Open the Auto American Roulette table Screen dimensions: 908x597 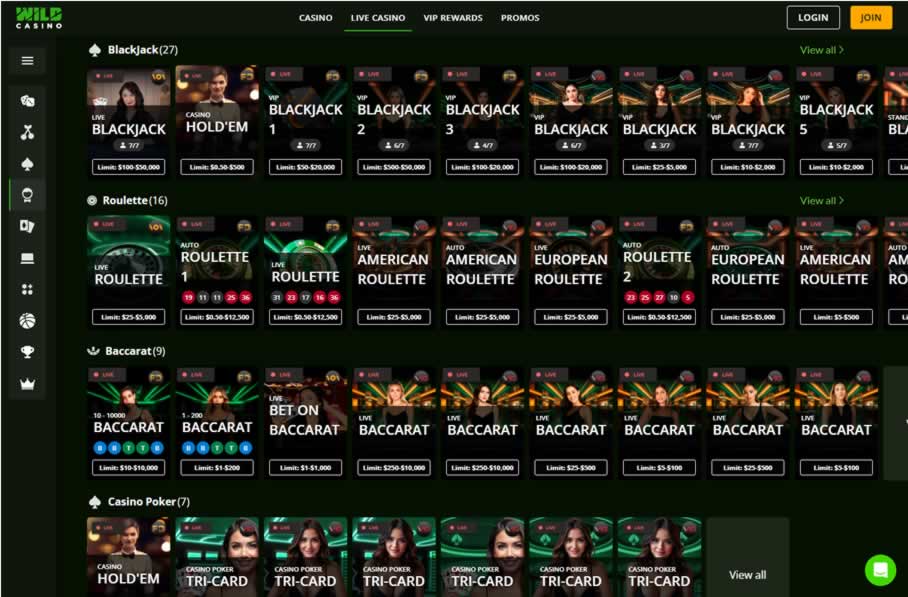482,272
